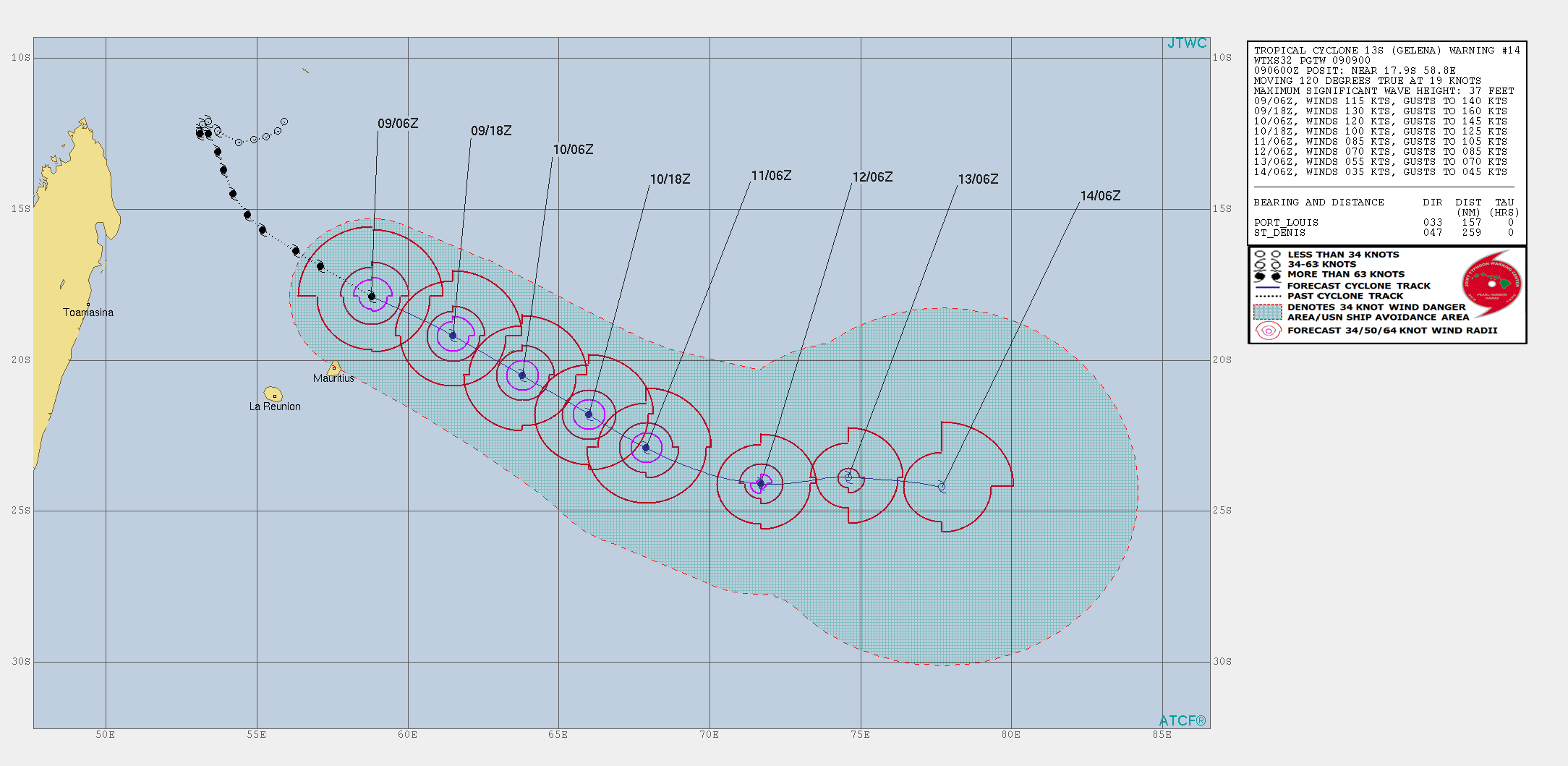Image resolution: width=1568 pixels, height=766 pixels.
Task: Click the '12/06Z, WINDS 070 KTS' forecast row
Action: [x=1381, y=152]
